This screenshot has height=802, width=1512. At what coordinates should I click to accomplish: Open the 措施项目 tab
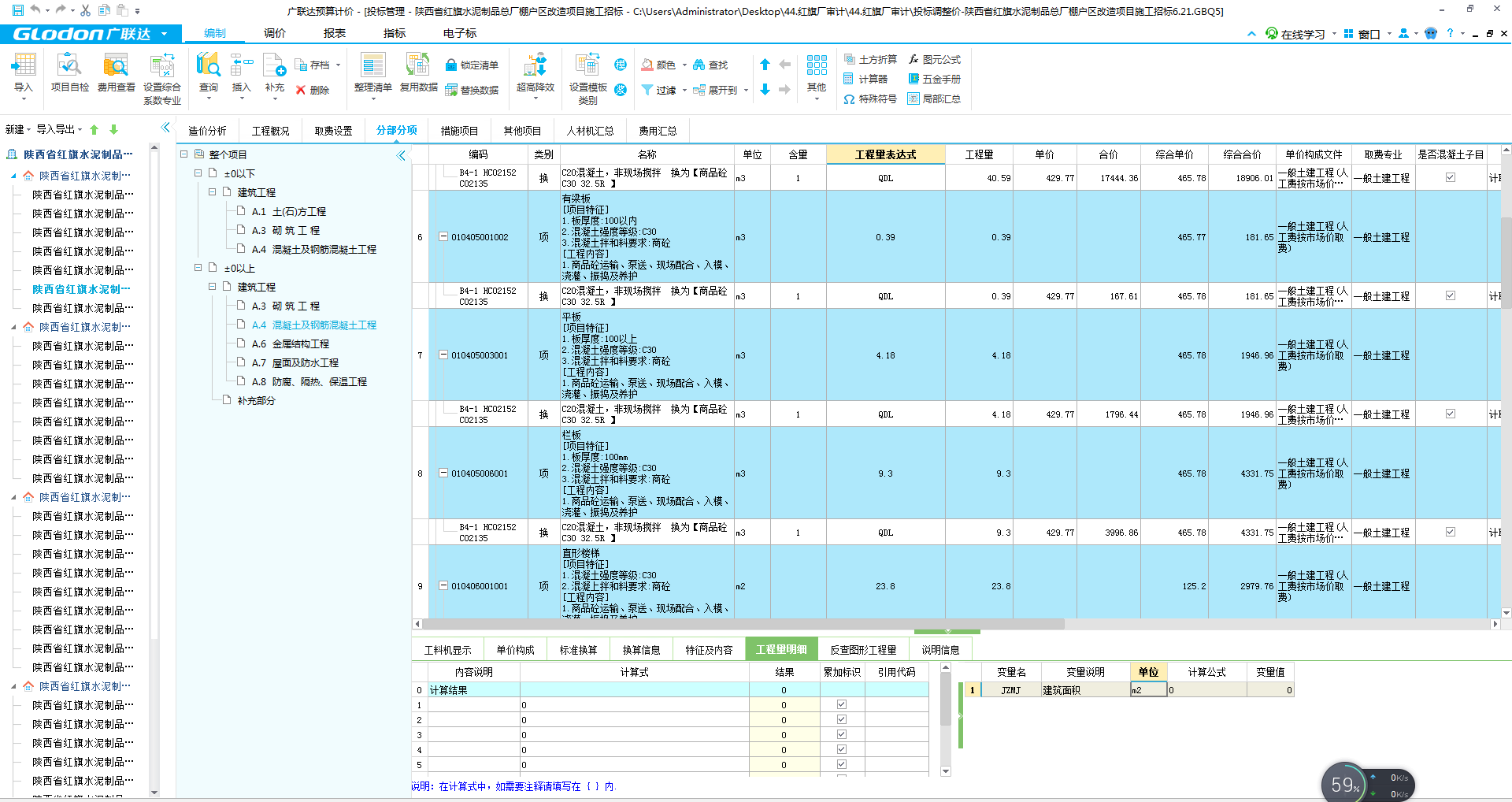pos(459,131)
